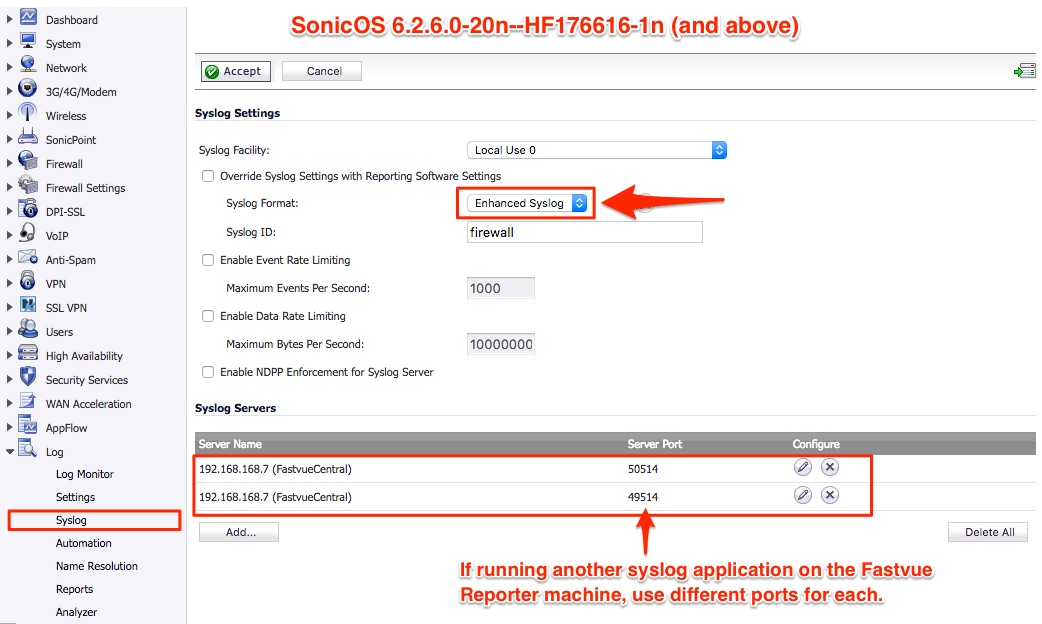
Task: Open the Syslog Facility dropdown
Action: tap(597, 150)
